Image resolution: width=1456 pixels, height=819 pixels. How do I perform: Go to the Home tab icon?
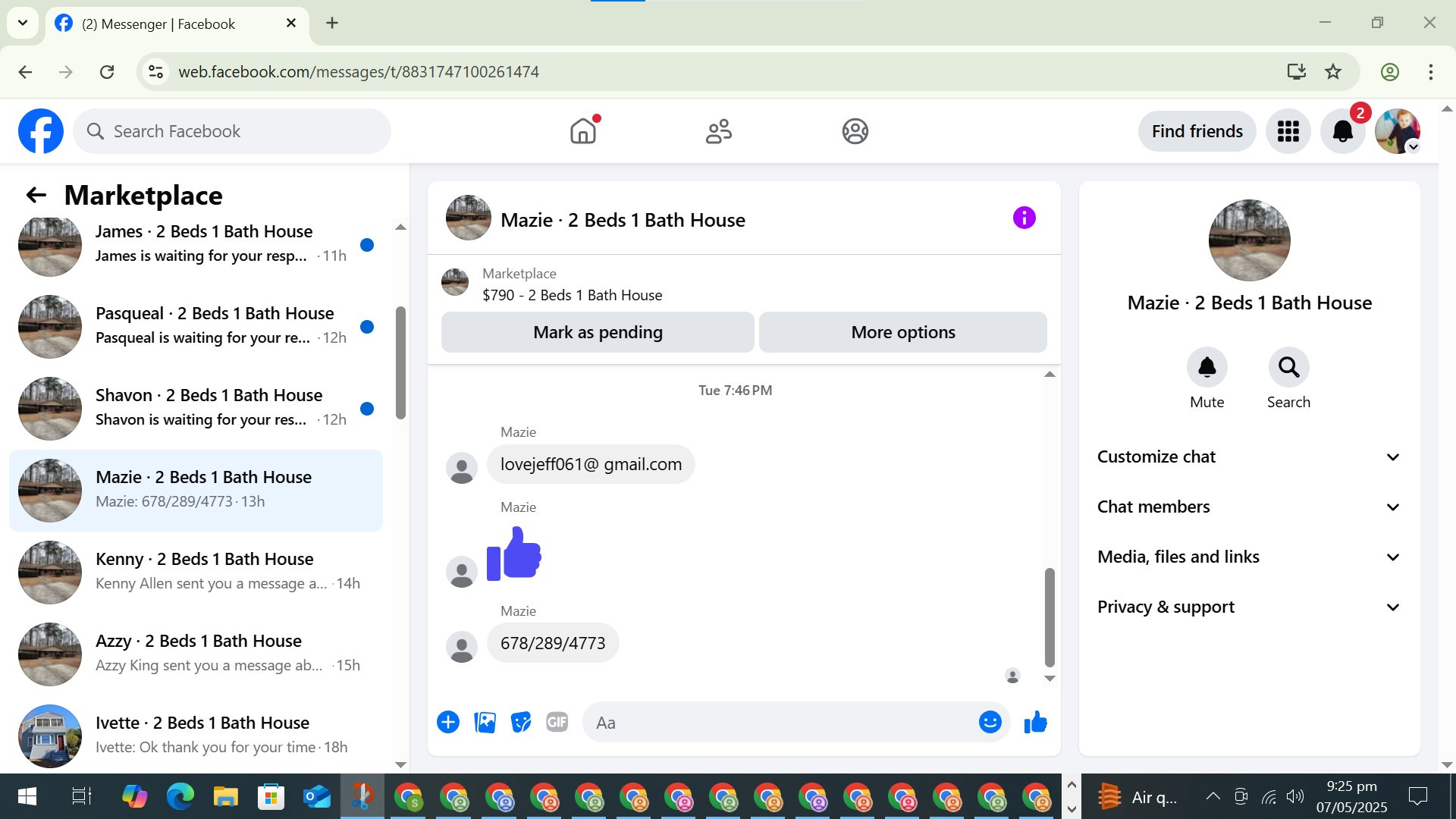[x=582, y=131]
